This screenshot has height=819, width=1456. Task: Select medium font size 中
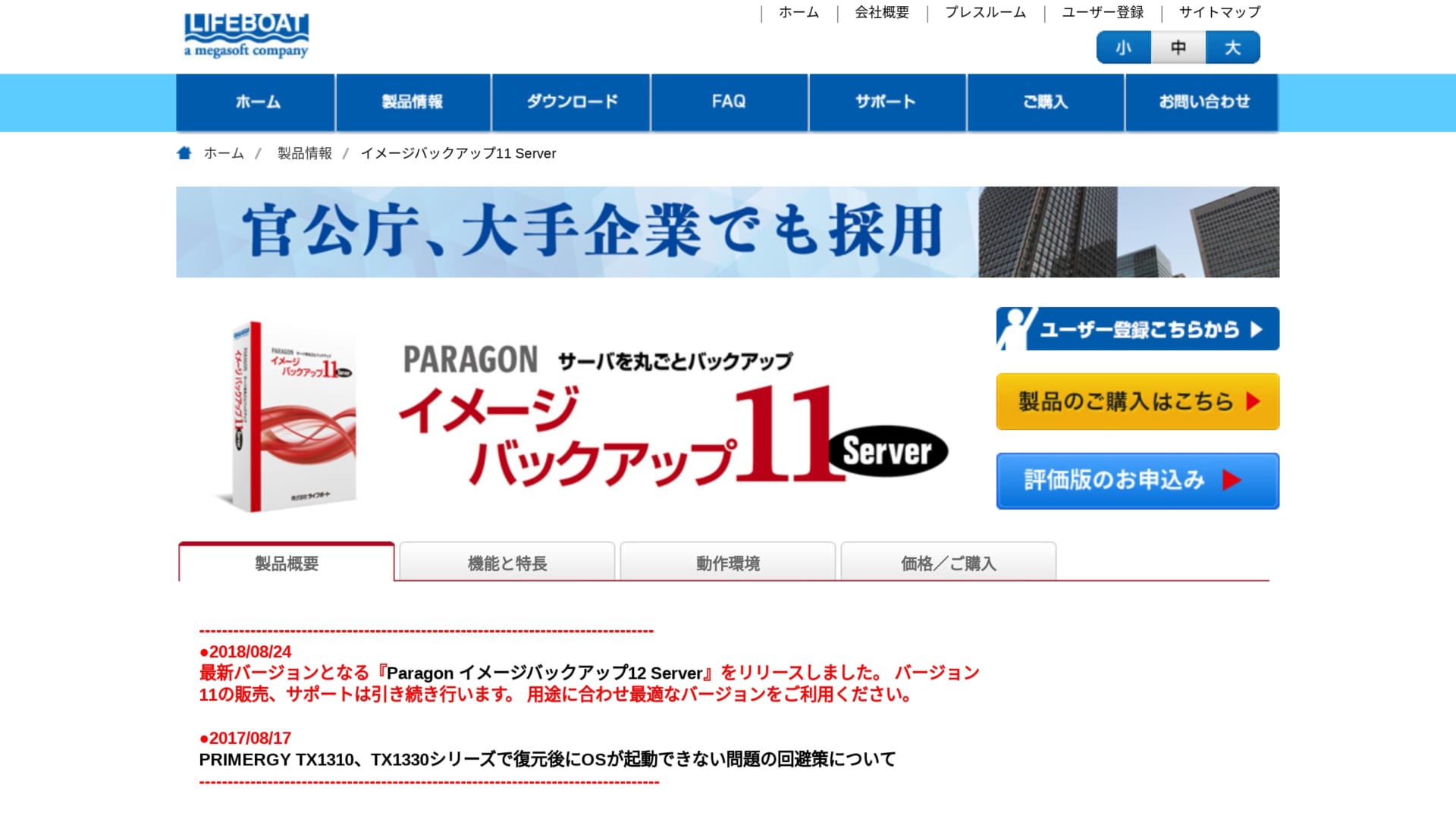[1178, 48]
